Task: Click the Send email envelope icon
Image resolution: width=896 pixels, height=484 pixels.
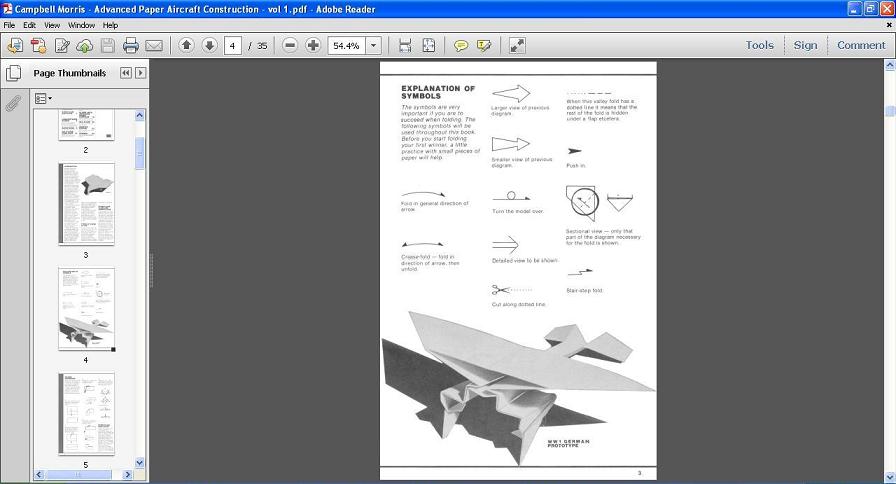Action: click(154, 45)
